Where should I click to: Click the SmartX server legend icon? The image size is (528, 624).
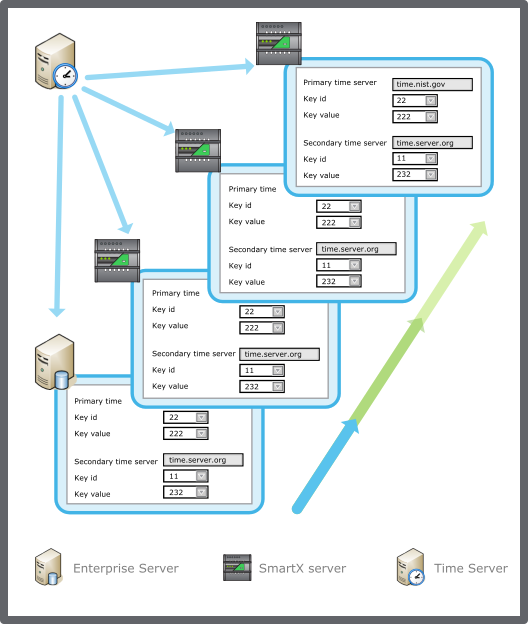pos(237,567)
